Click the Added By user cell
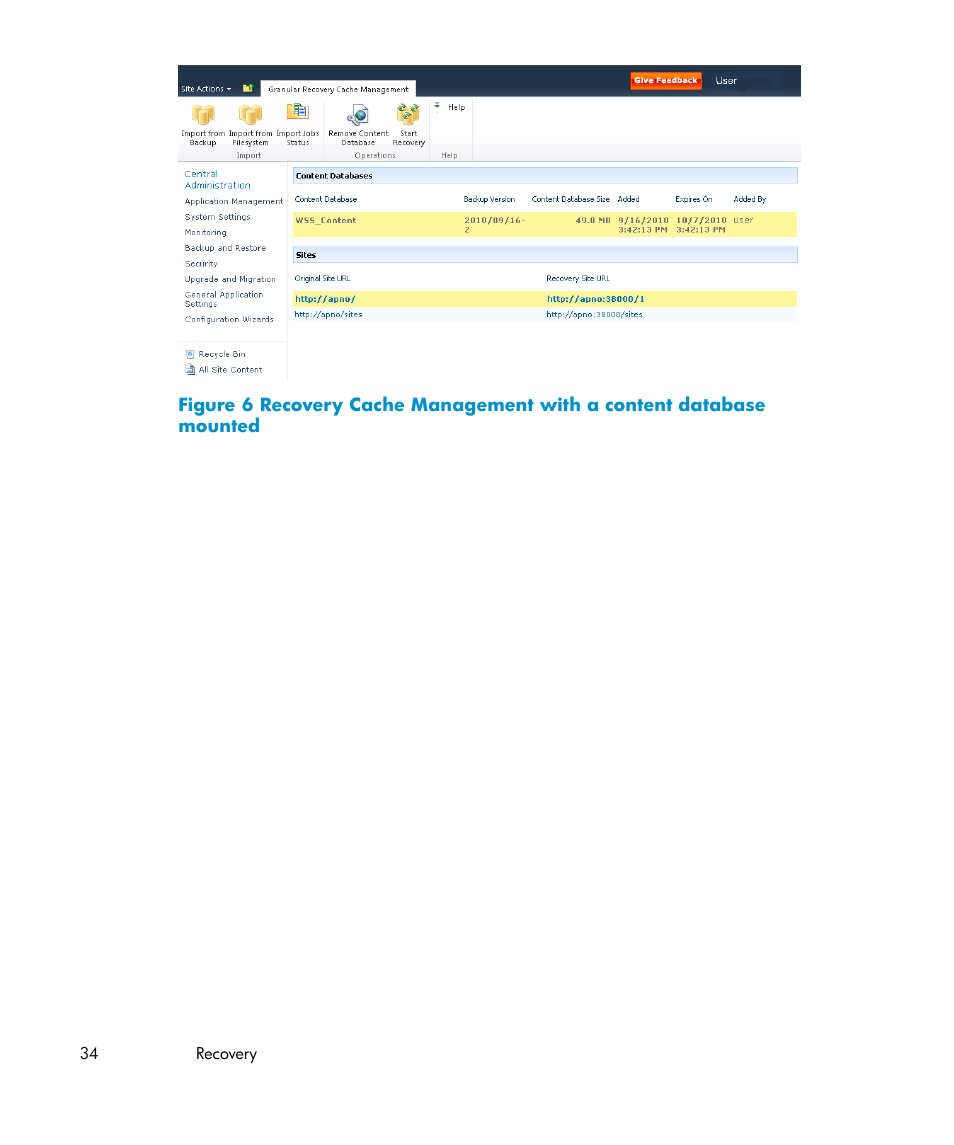954x1145 pixels. tap(743, 221)
